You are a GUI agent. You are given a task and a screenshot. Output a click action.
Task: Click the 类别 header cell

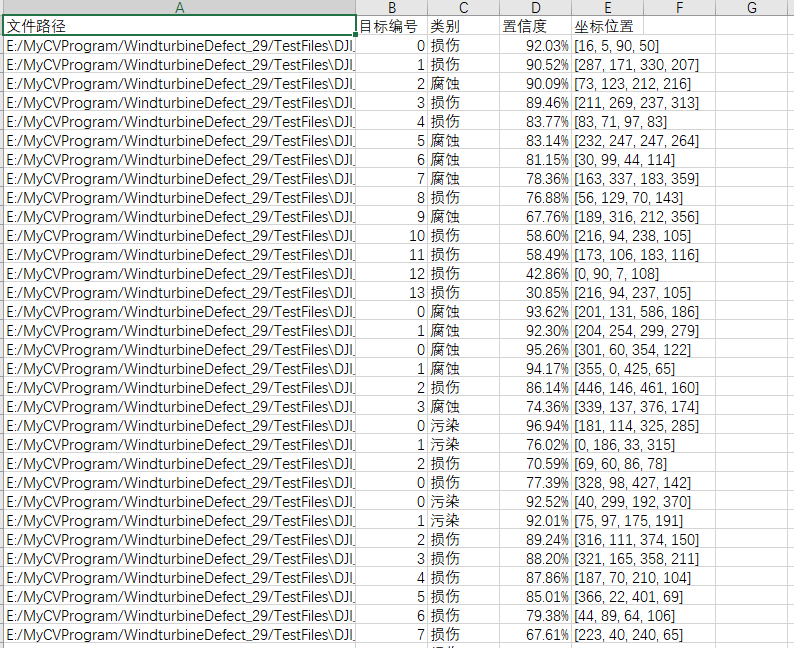[x=464, y=26]
